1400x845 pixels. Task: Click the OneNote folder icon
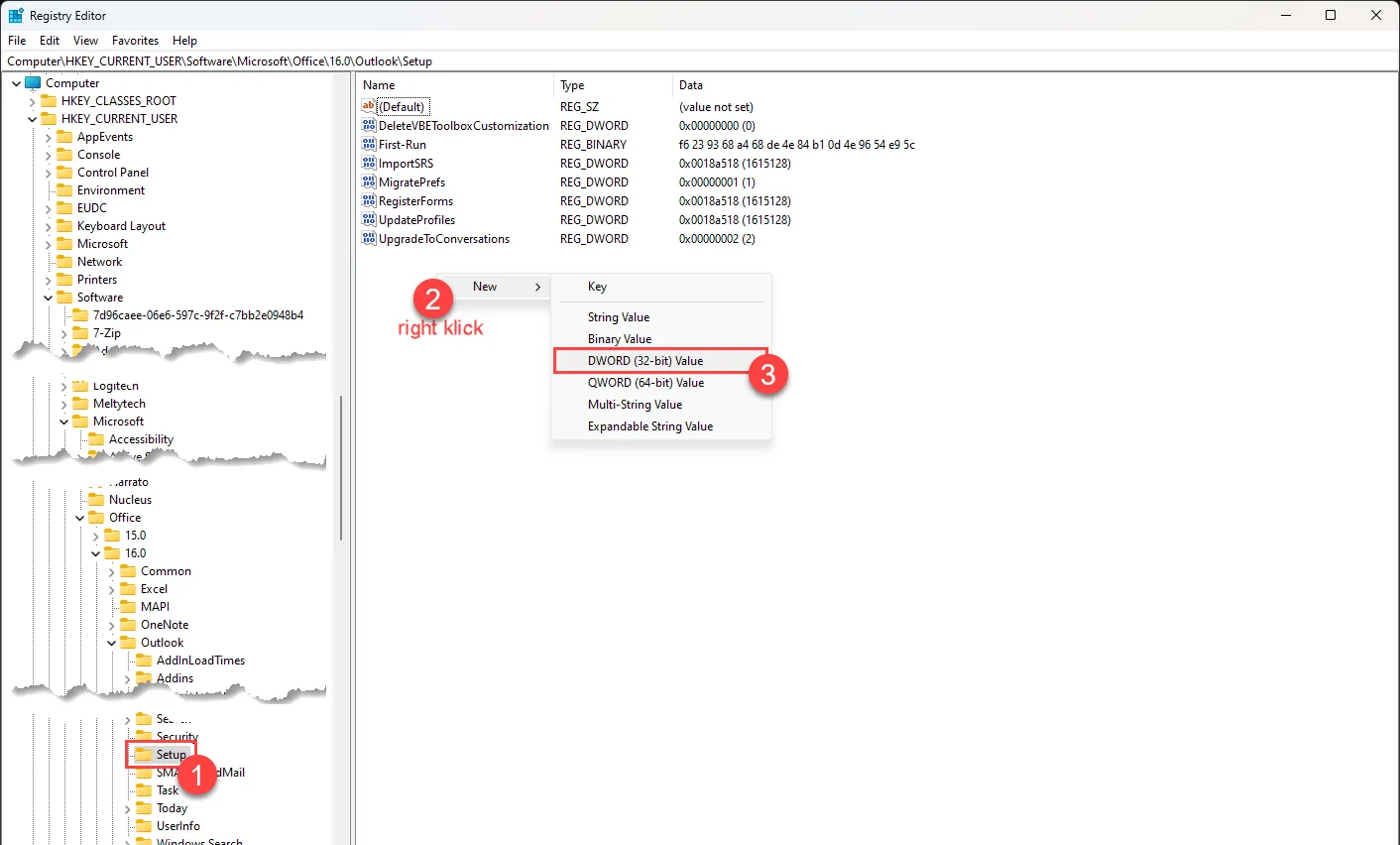pyautogui.click(x=128, y=625)
